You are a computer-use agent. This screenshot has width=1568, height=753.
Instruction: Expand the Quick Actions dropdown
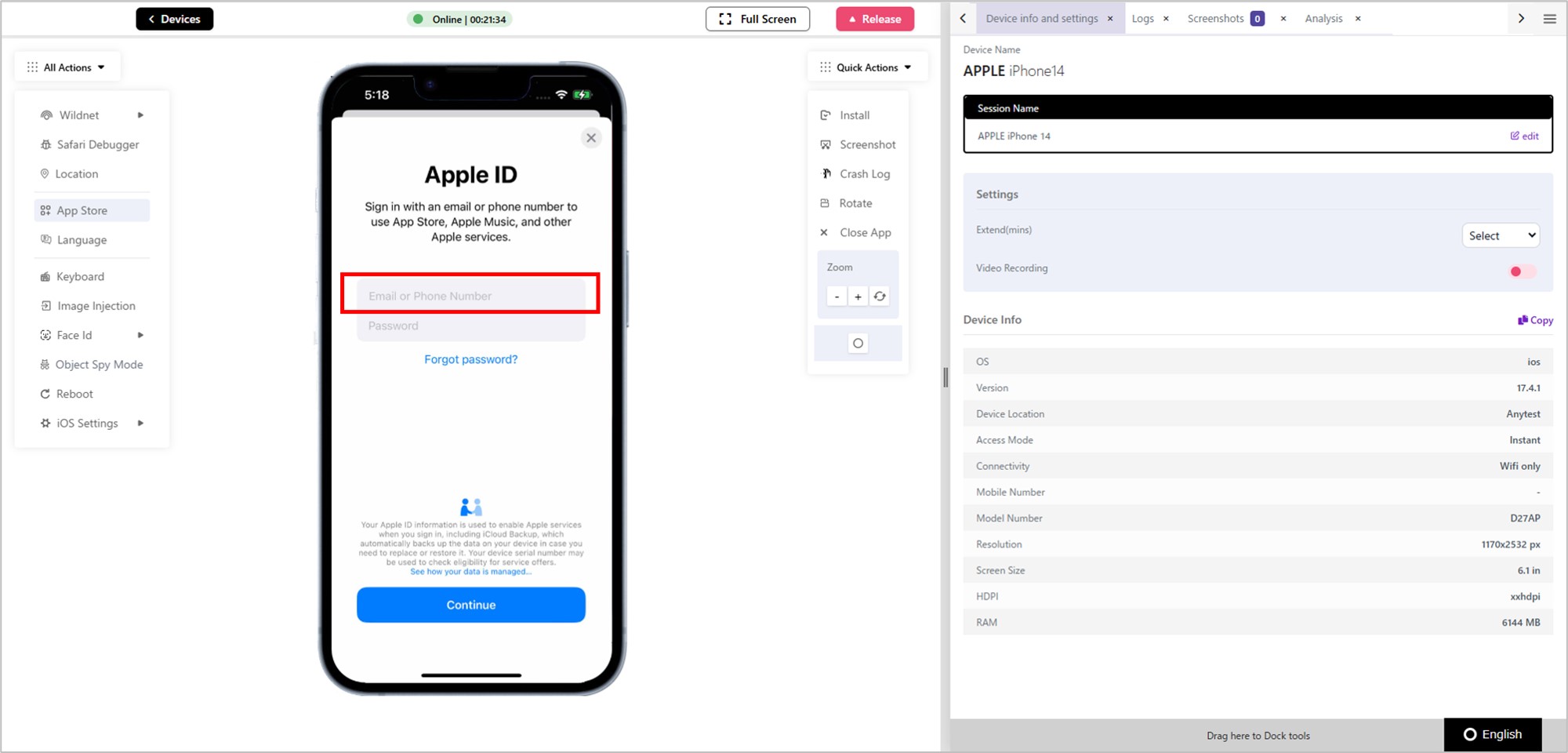pos(866,67)
